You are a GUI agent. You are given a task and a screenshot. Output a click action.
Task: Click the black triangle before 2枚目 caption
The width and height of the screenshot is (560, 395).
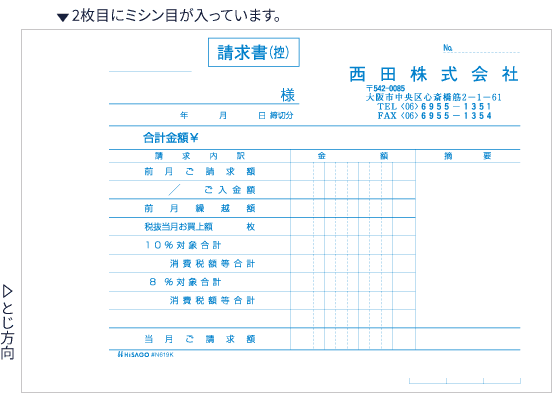[63, 18]
